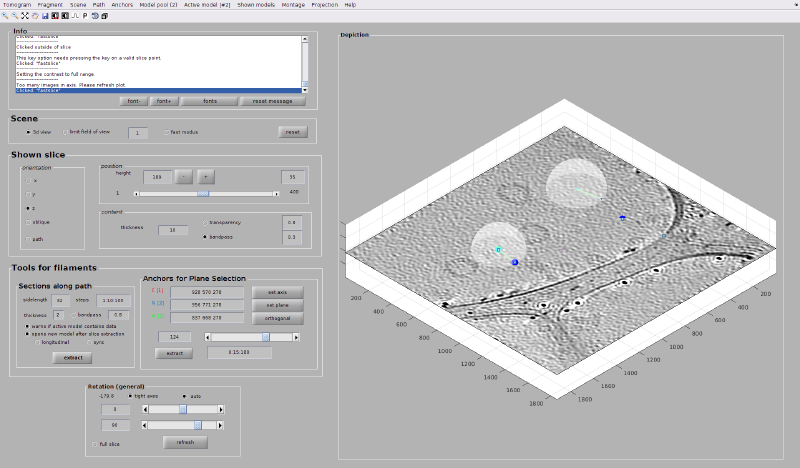The height and width of the screenshot is (468, 800).
Task: Click the second black contrast icon
Action: point(65,16)
